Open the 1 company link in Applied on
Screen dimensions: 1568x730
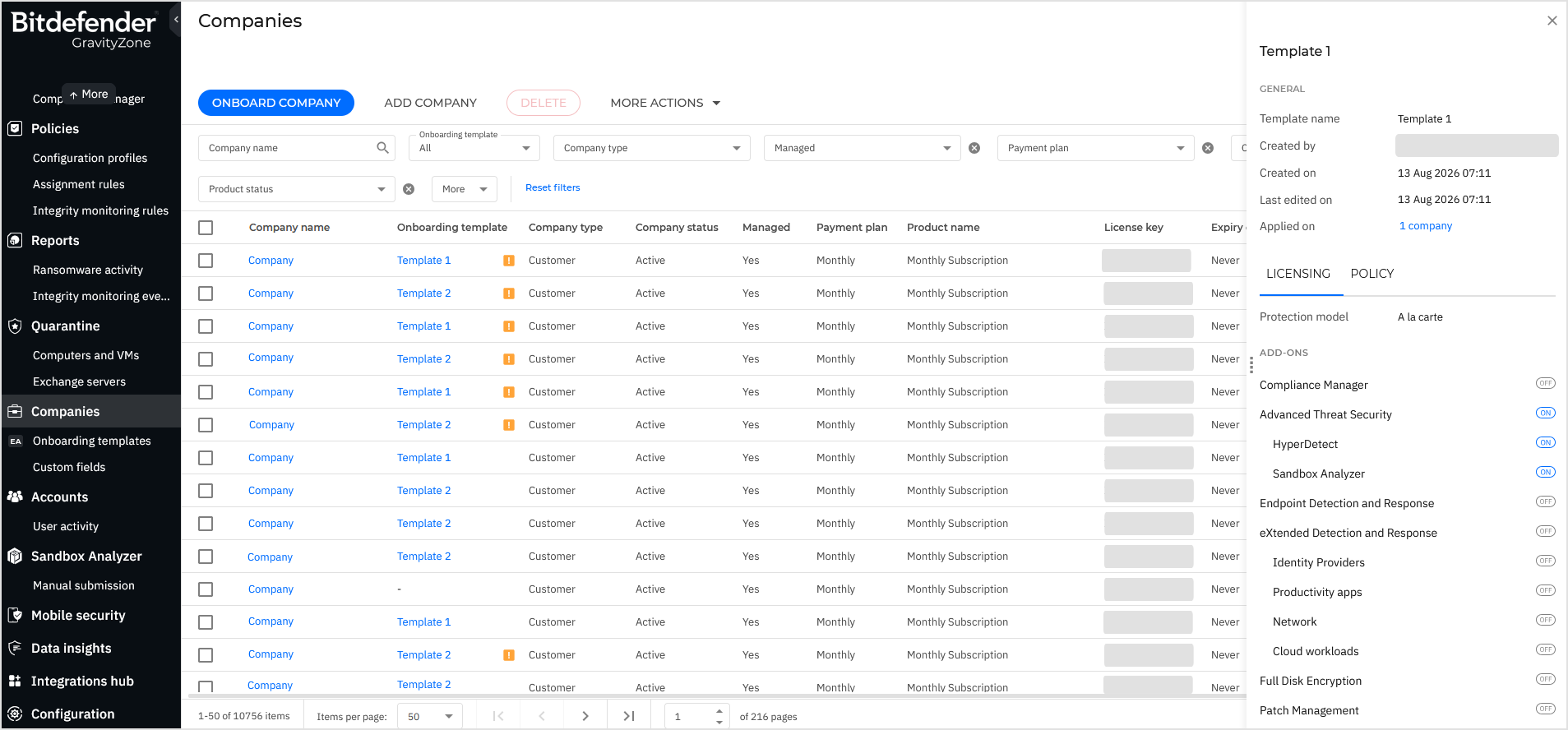(1426, 226)
